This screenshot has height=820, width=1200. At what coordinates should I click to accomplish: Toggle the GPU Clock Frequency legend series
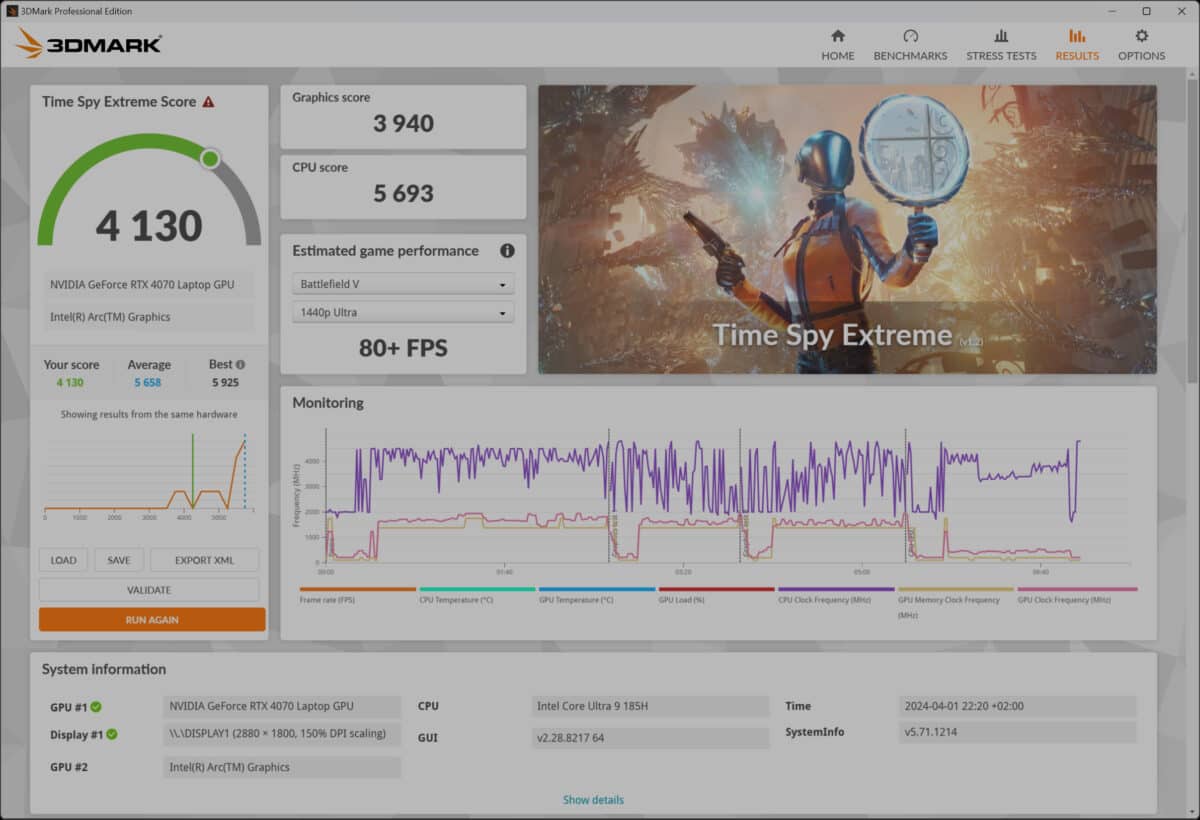coord(1076,595)
